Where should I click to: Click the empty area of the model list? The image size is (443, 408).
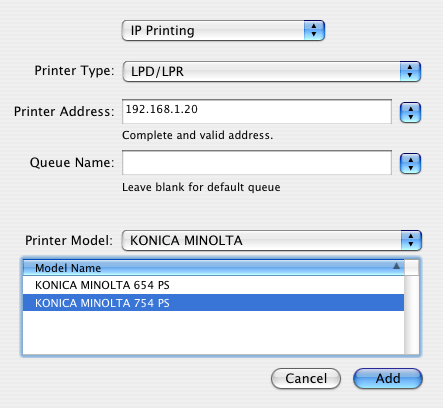213,333
